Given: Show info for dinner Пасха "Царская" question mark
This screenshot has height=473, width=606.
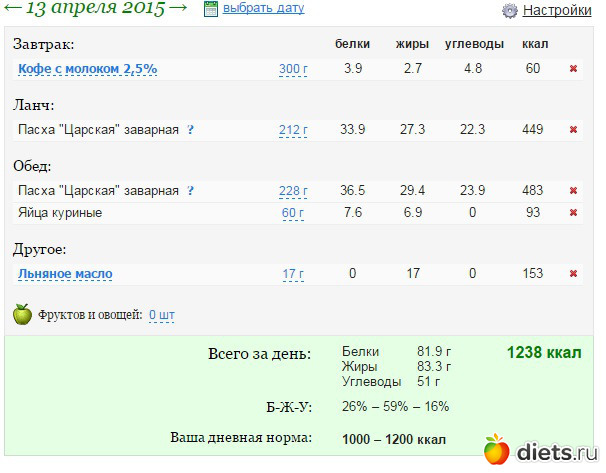Looking at the screenshot, I should pyautogui.click(x=190, y=191).
